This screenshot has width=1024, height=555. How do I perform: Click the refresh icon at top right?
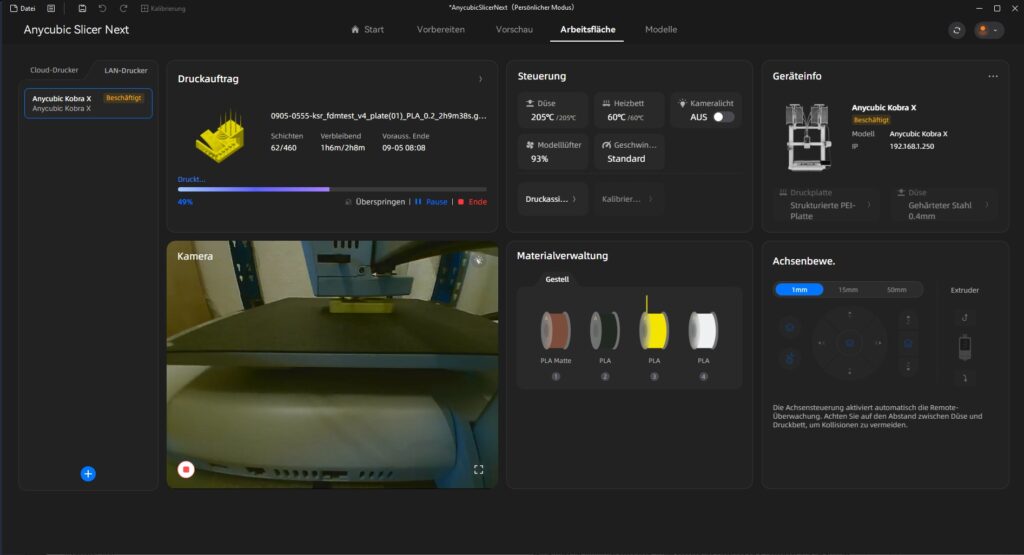tap(957, 30)
